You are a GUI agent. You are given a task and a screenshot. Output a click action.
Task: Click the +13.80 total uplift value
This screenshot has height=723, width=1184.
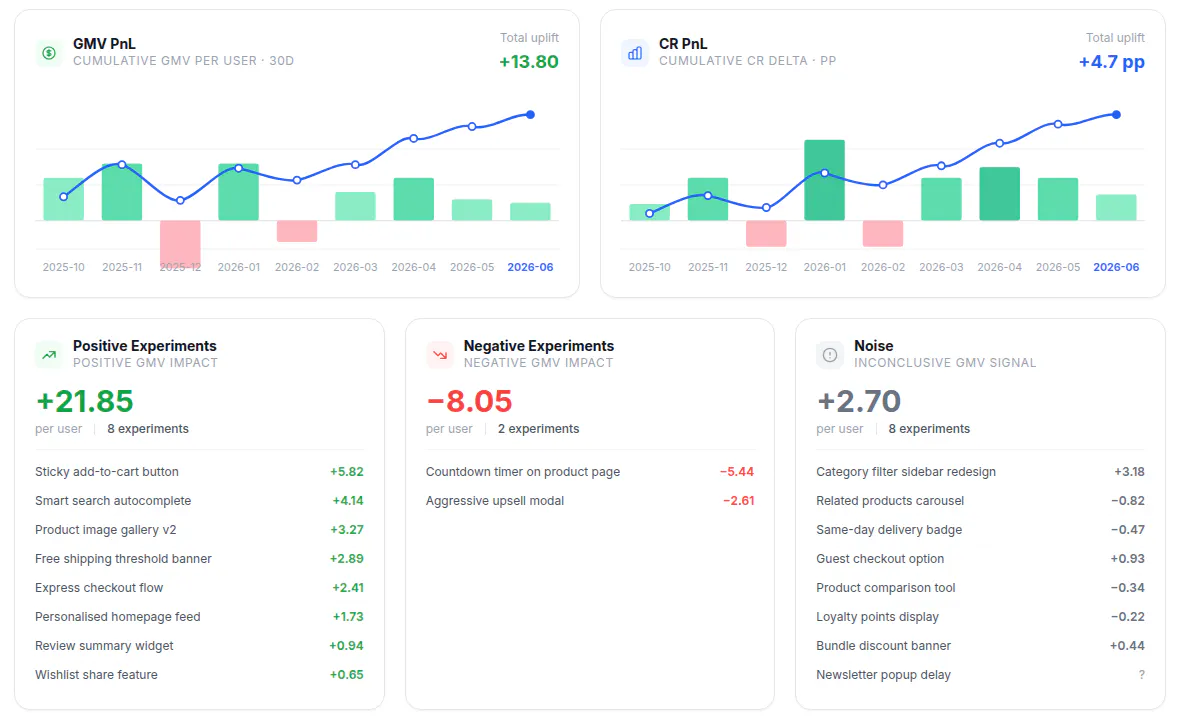529,62
